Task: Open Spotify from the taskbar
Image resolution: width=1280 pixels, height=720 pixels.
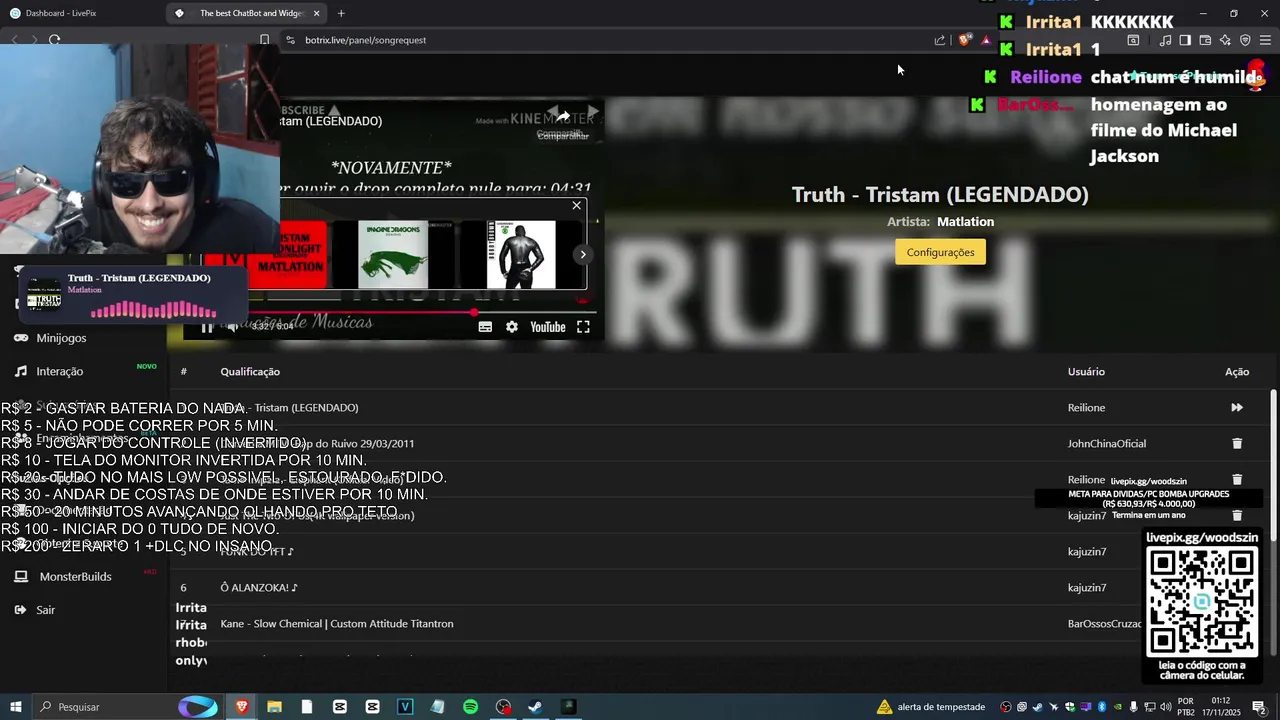Action: point(470,707)
